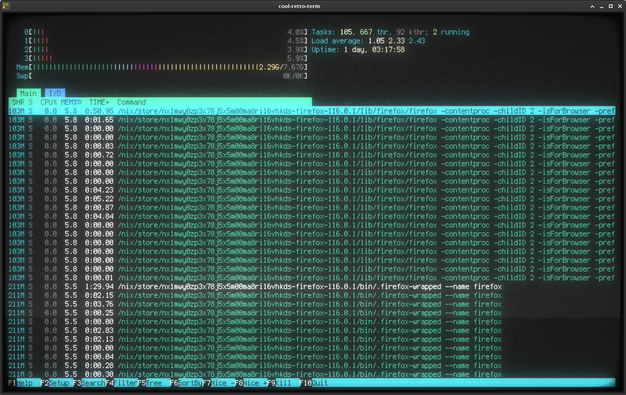Click the CPU 1 usage meter

pyautogui.click(x=166, y=41)
